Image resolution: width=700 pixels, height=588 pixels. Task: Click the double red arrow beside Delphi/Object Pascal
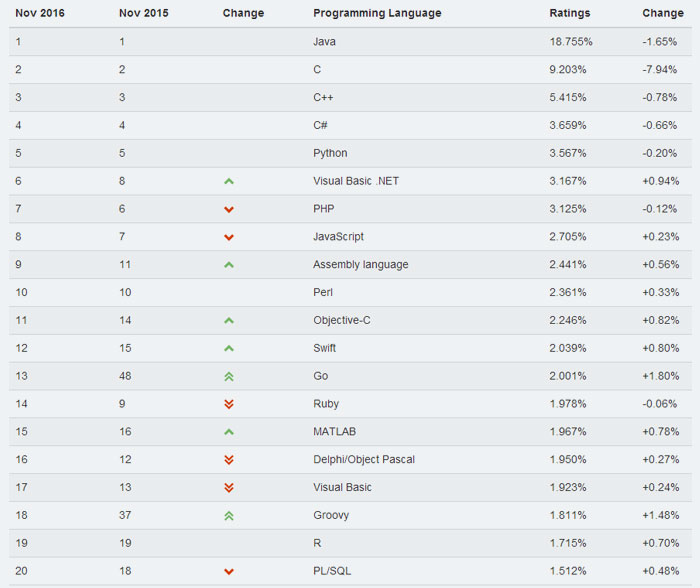(229, 460)
